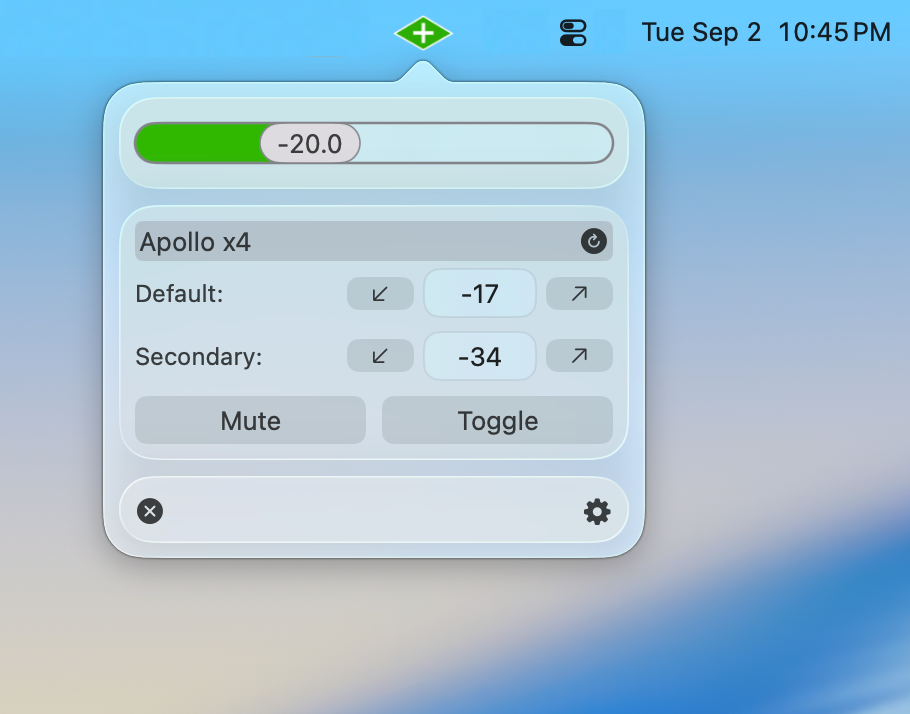Decrease the Default level with down-left arrow
This screenshot has height=714, width=910.
[x=380, y=294]
